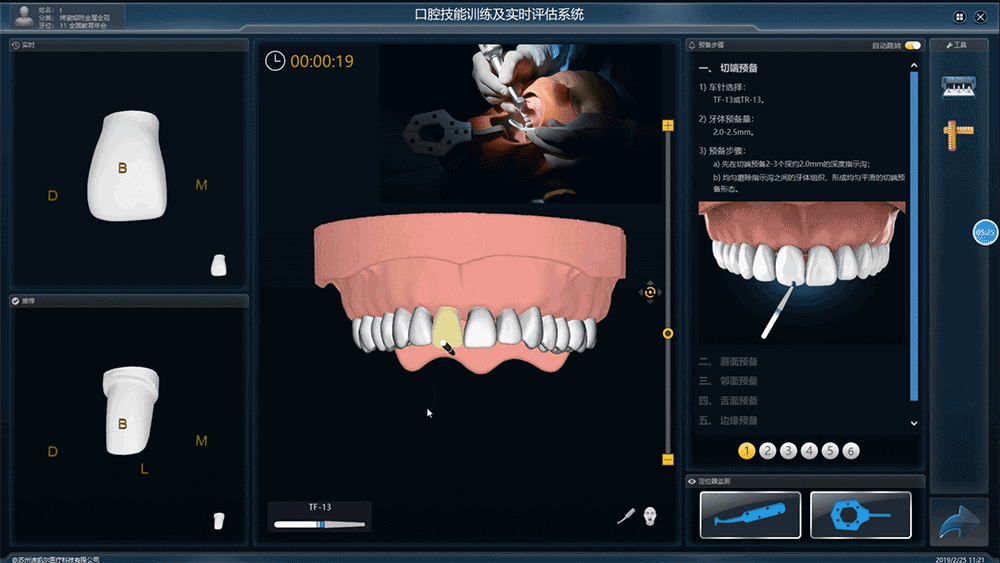Select step 6 radio circle
1000x563 pixels.
pyautogui.click(x=851, y=451)
